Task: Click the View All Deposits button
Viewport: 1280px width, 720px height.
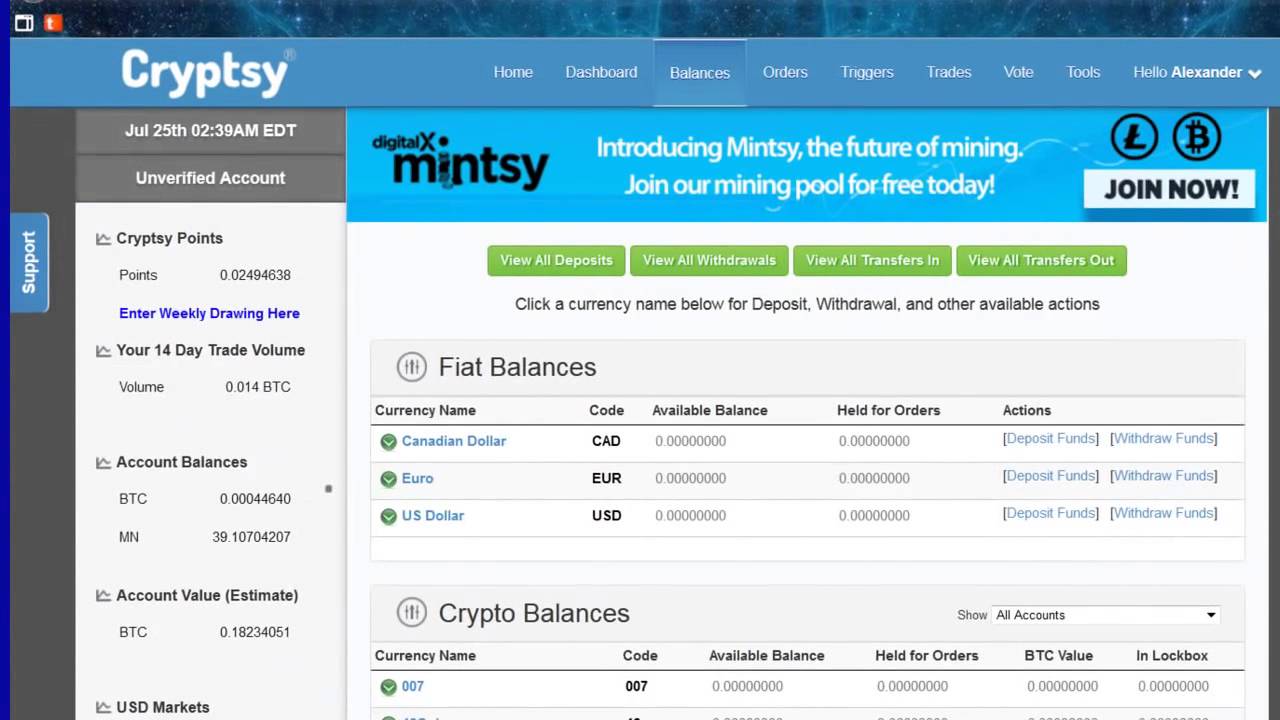Action: click(x=556, y=260)
